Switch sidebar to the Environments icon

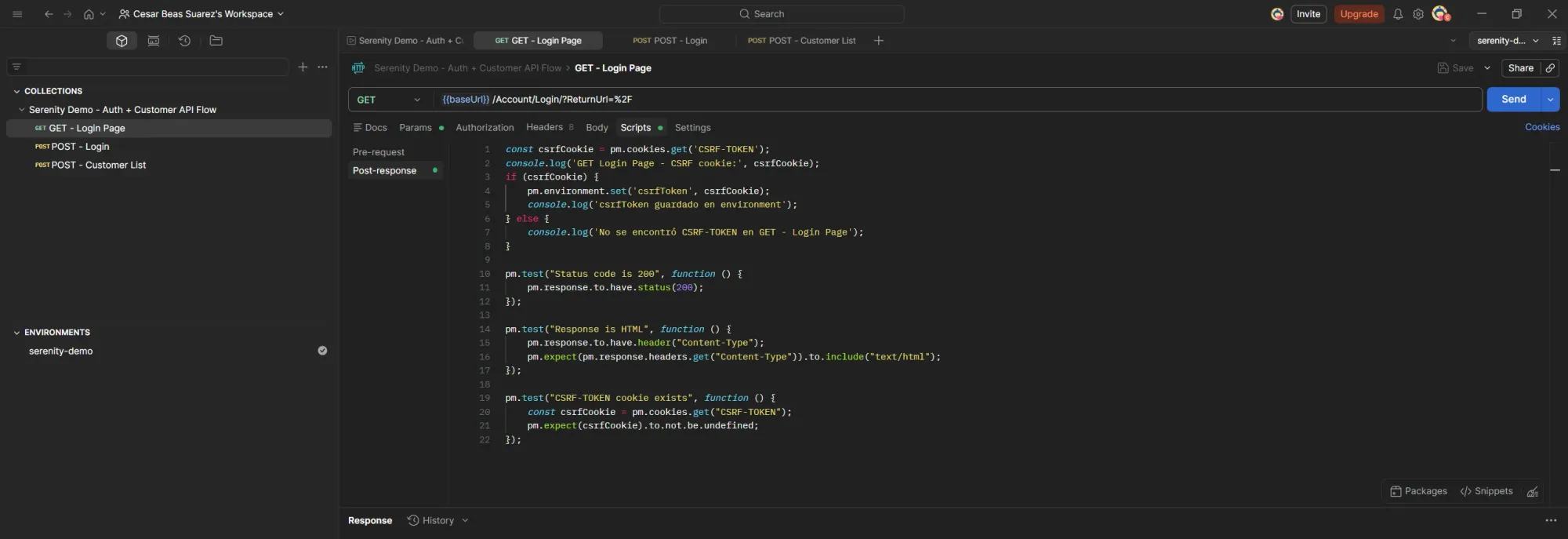(x=154, y=41)
